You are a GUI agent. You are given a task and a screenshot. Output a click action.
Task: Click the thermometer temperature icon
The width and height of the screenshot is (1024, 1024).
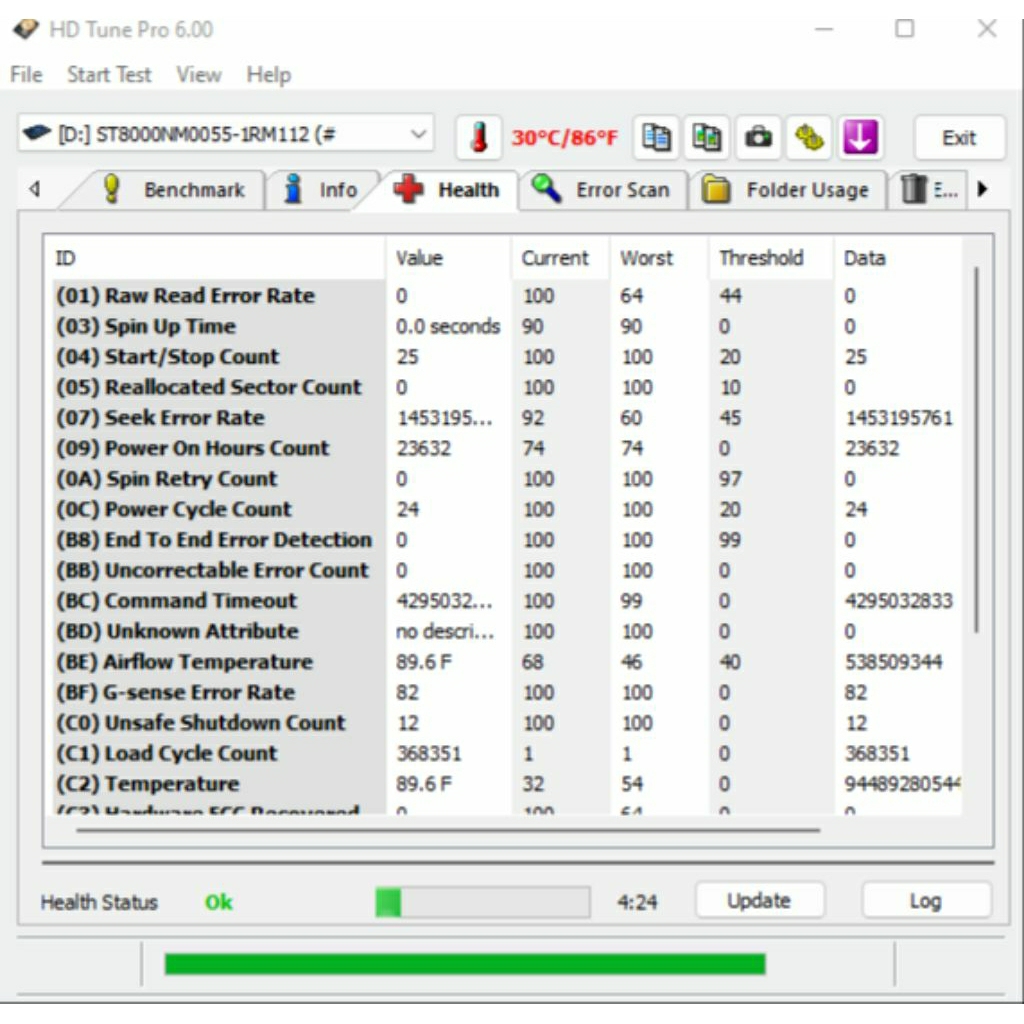pos(479,138)
